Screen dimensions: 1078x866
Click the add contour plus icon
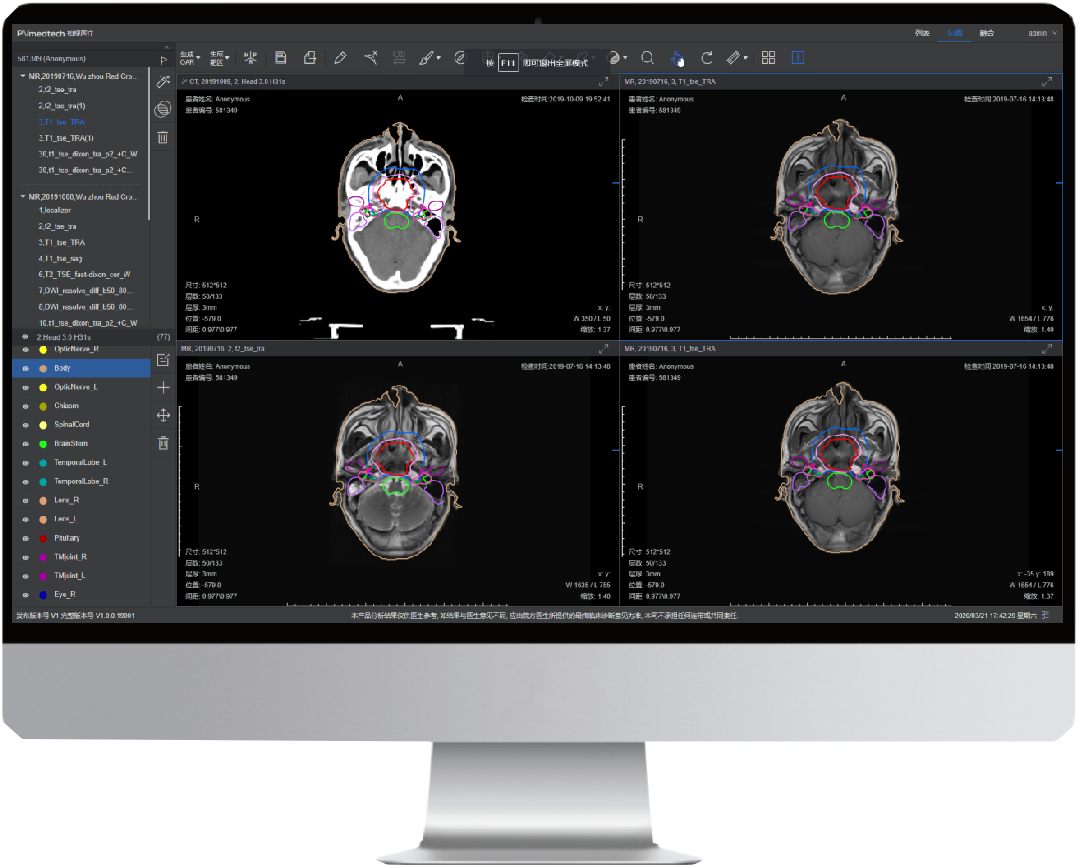(163, 387)
